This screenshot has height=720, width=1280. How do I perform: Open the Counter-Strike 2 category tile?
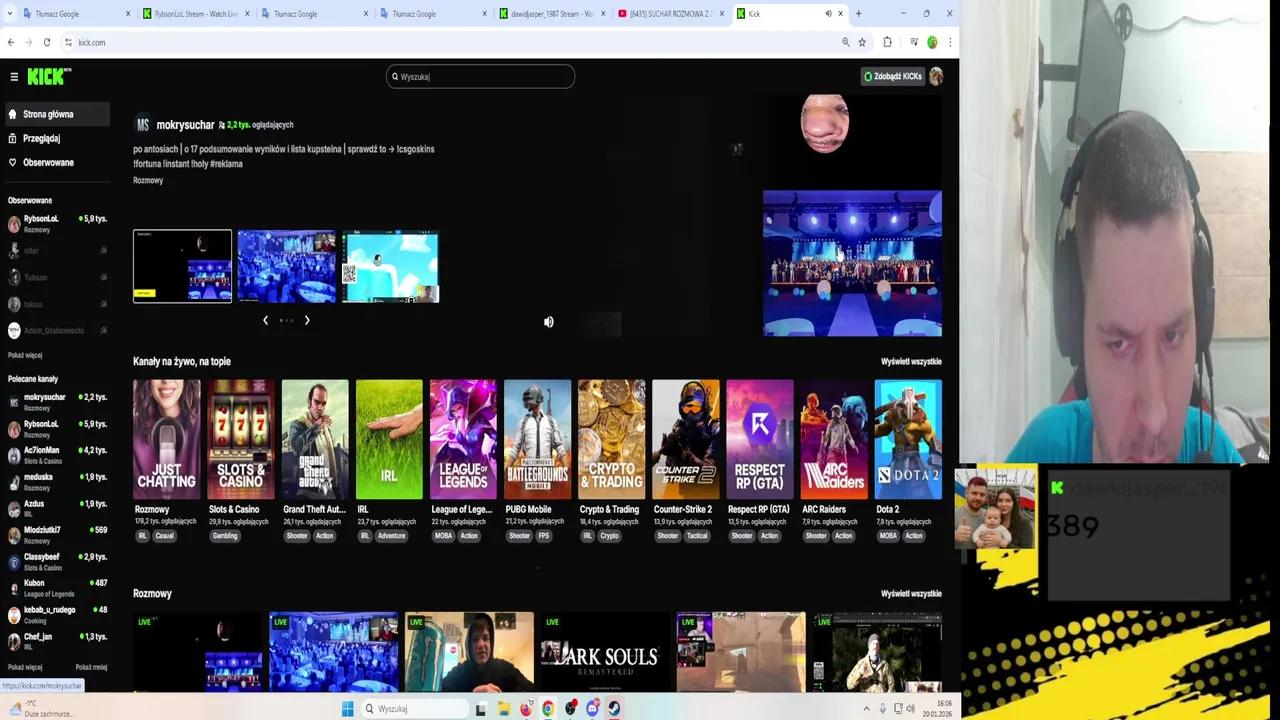pos(685,438)
